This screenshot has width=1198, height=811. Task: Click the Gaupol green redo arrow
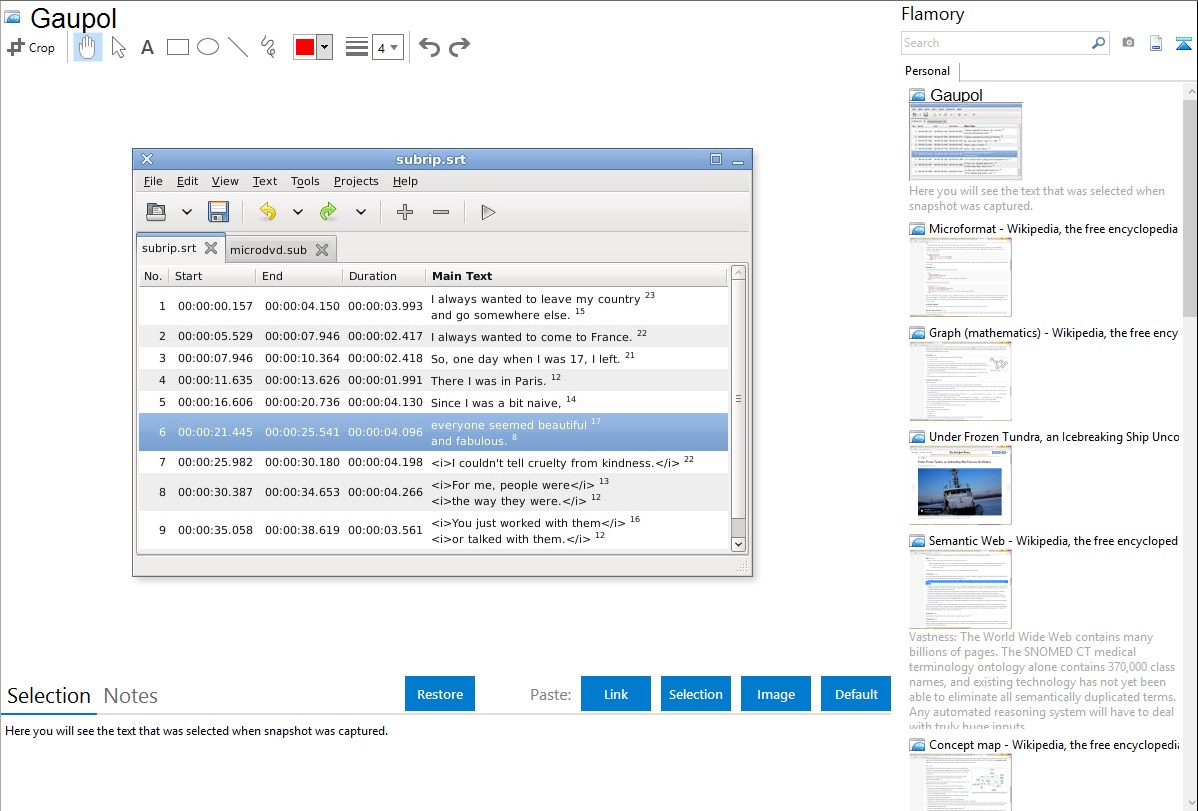329,212
